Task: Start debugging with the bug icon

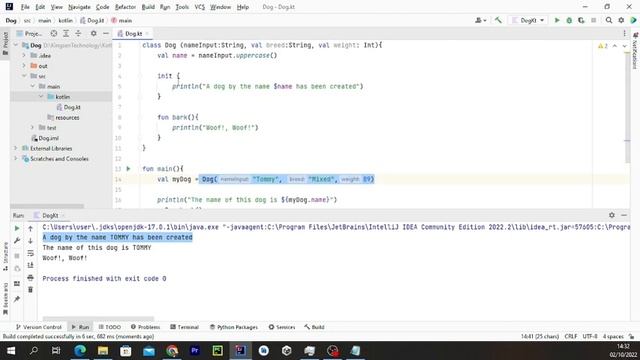Action: (569, 20)
